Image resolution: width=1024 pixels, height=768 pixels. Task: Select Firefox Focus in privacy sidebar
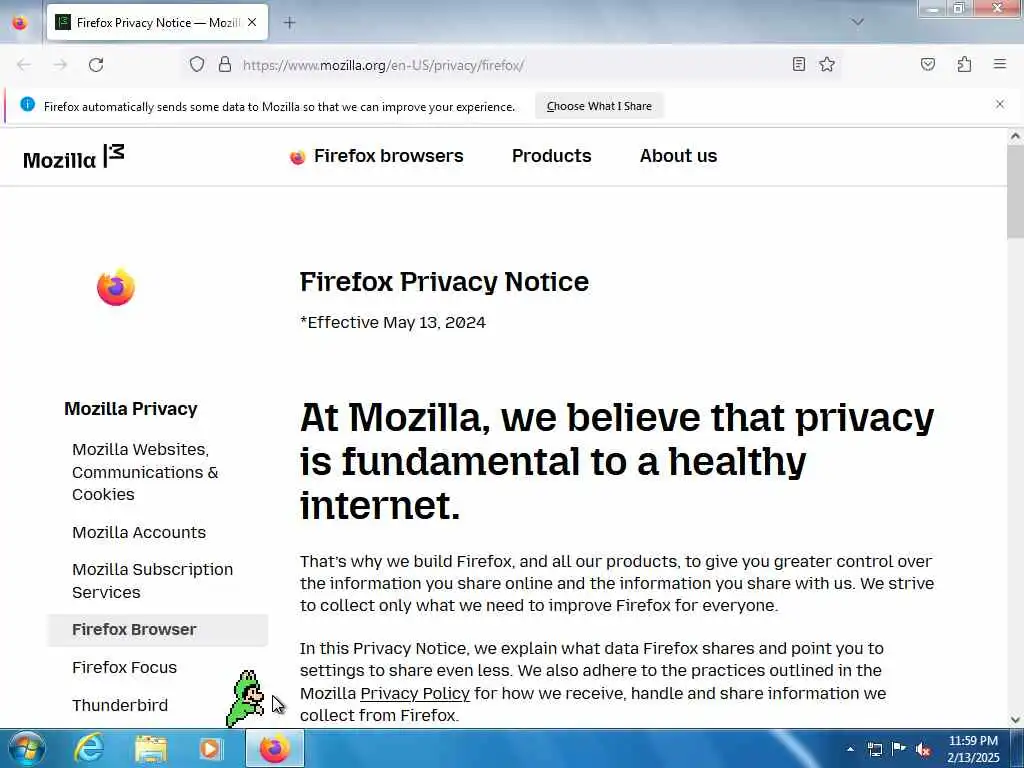coord(124,667)
